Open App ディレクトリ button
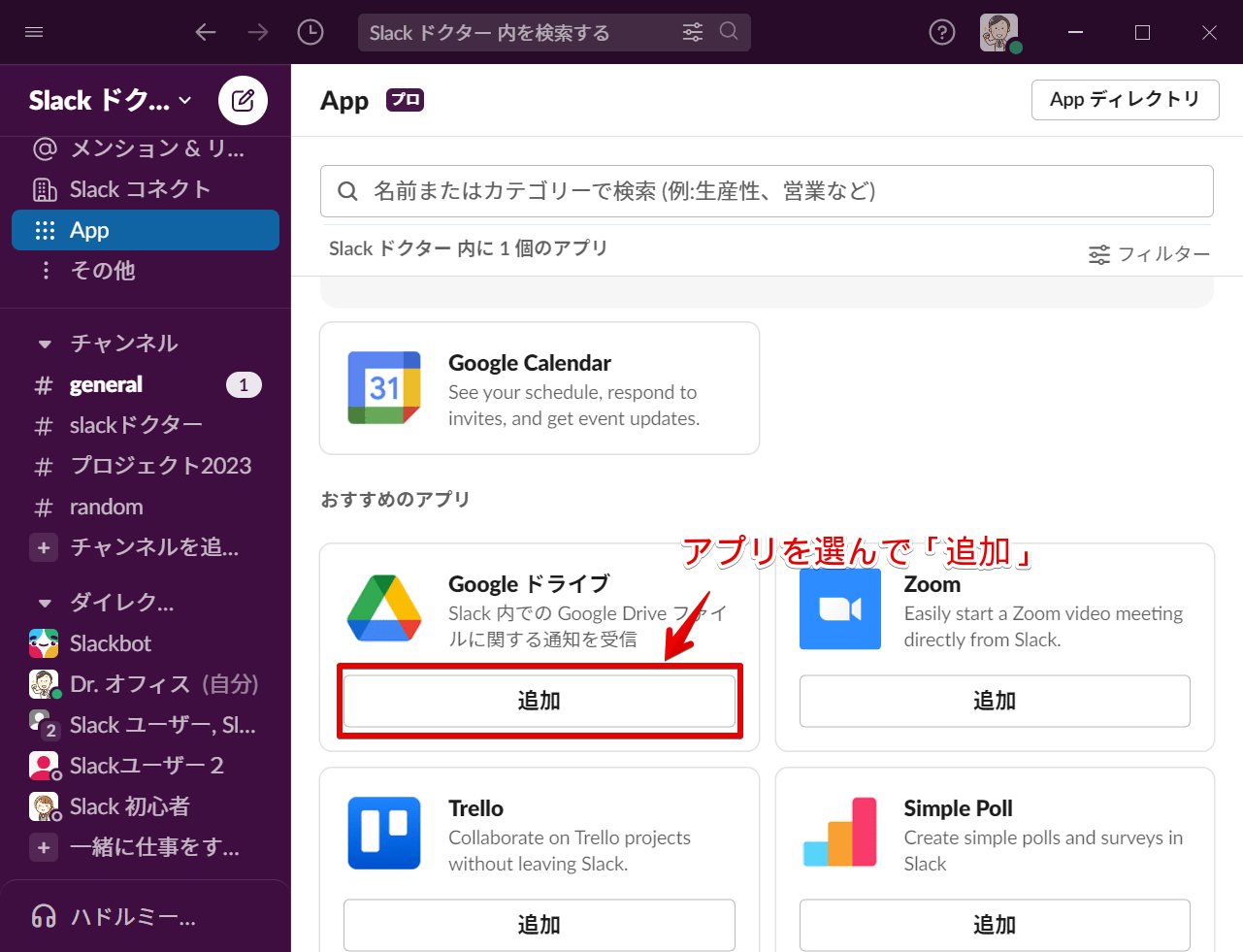1243x952 pixels. coord(1125,100)
